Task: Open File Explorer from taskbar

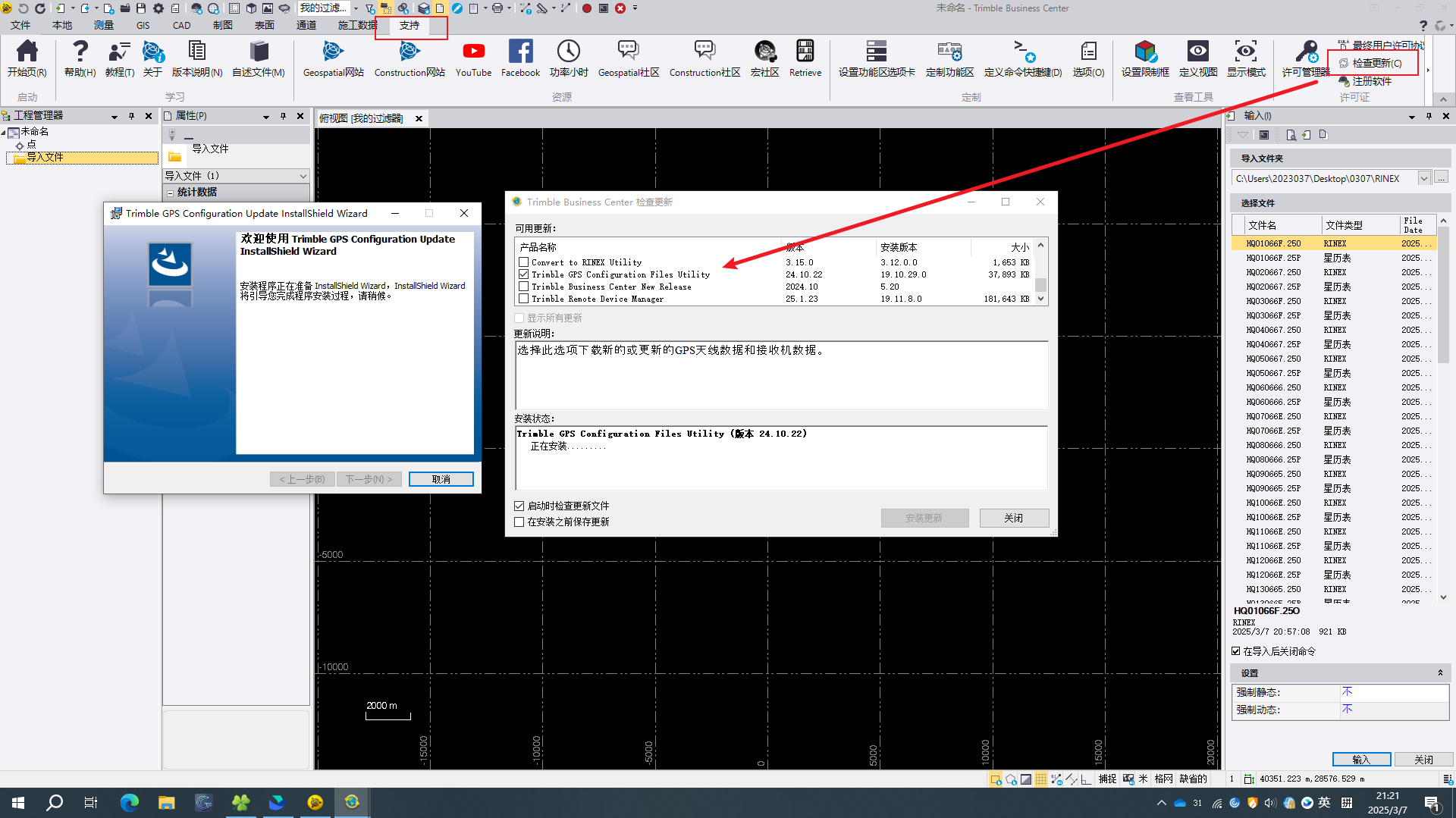Action: tap(166, 802)
